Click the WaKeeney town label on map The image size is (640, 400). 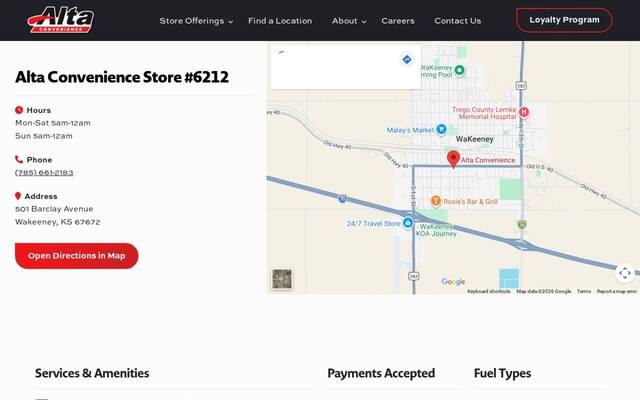coord(474,139)
